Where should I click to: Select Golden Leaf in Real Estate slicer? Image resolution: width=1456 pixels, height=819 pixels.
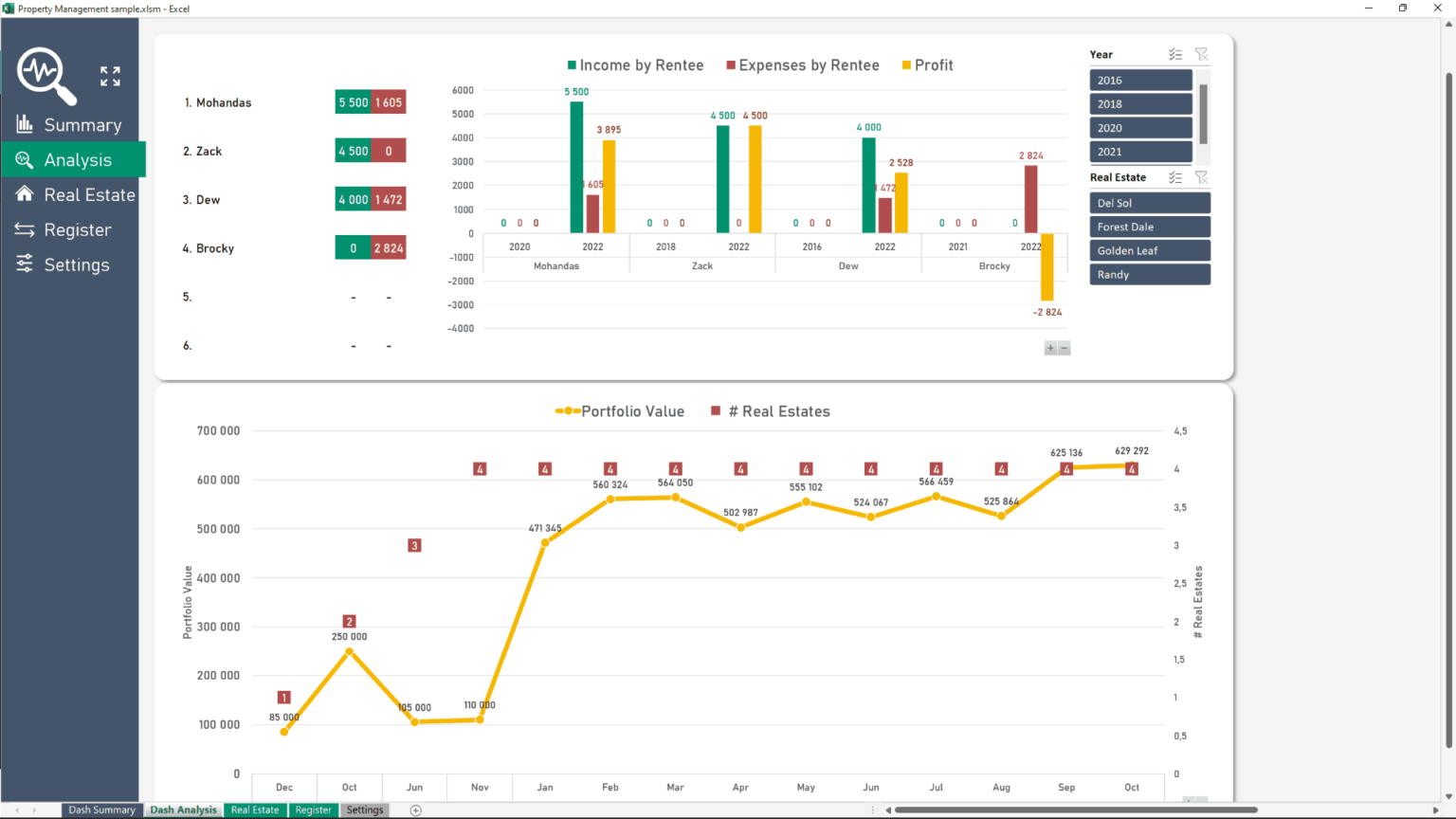pyautogui.click(x=1149, y=251)
